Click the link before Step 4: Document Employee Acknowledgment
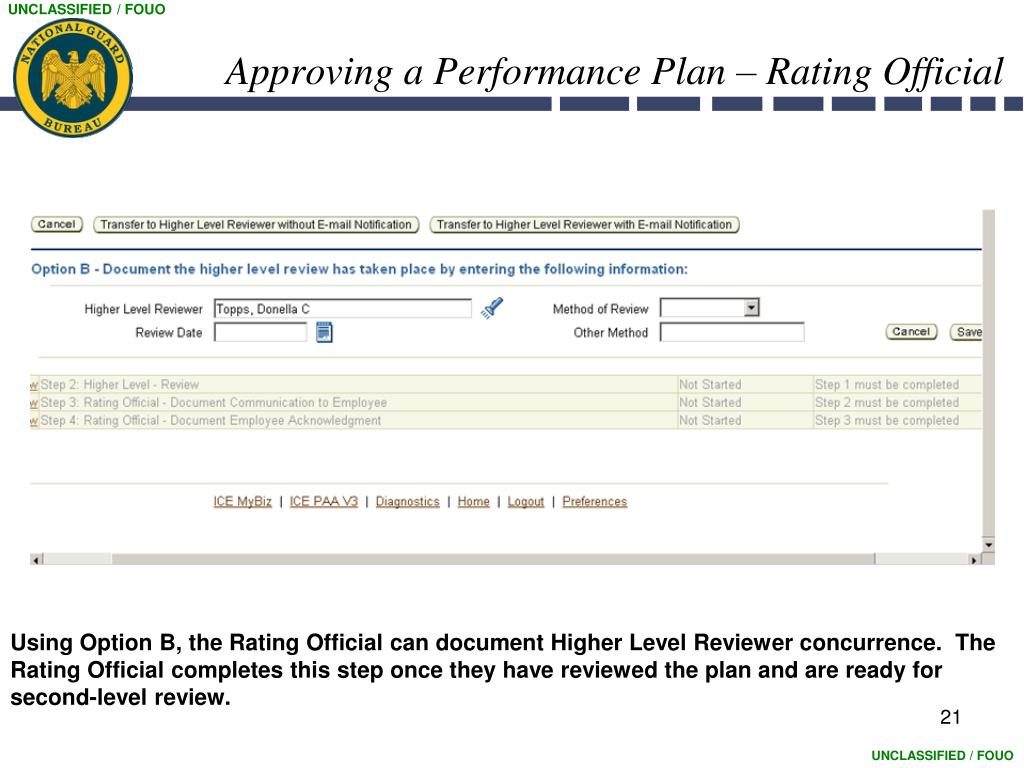 click(x=34, y=421)
